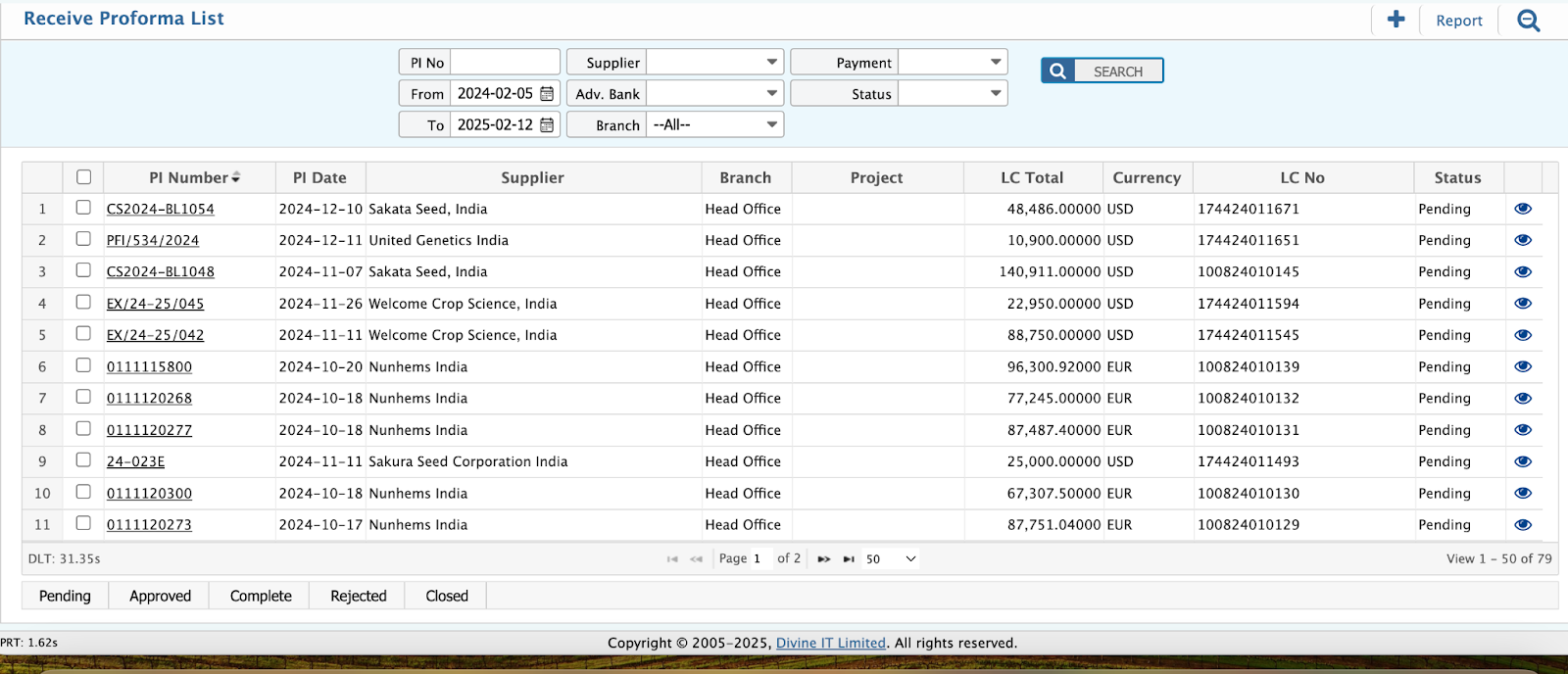
Task: Open the magnifier search icon at top right
Action: click(1529, 21)
